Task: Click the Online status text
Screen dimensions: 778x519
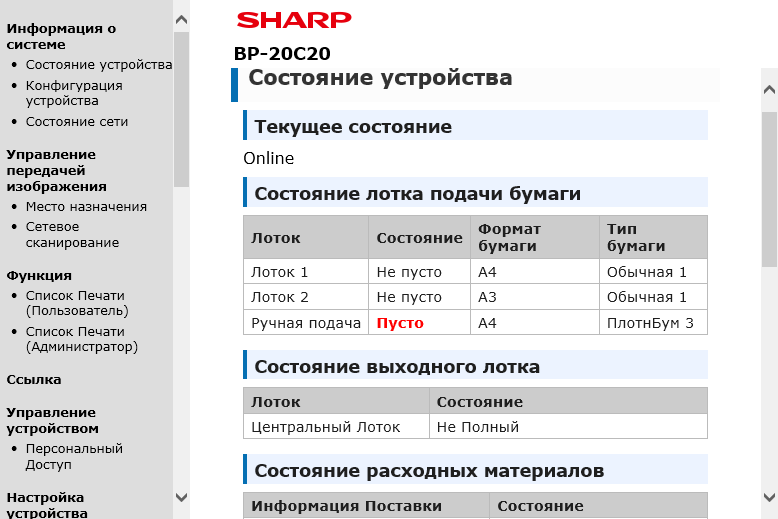Action: (x=268, y=158)
